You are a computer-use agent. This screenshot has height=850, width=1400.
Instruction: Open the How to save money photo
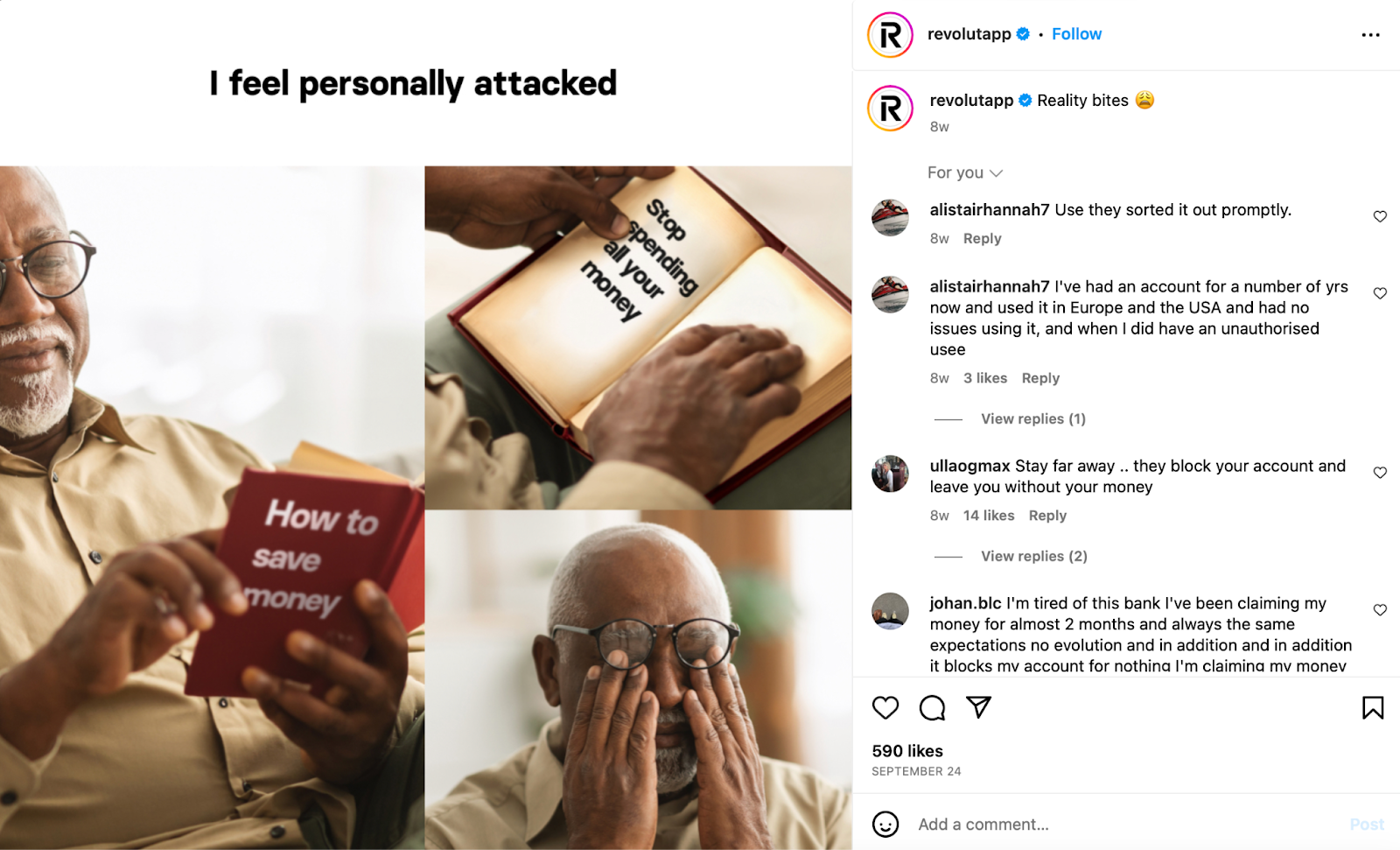212,508
